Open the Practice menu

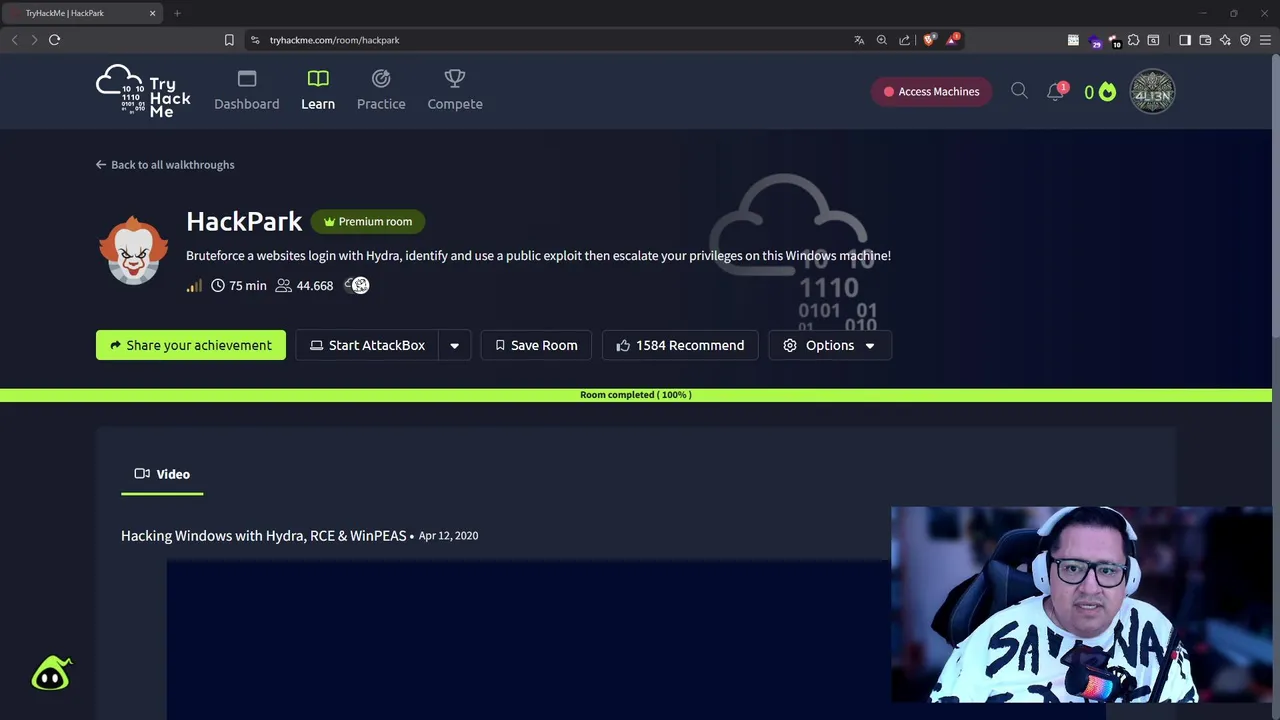pyautogui.click(x=381, y=91)
